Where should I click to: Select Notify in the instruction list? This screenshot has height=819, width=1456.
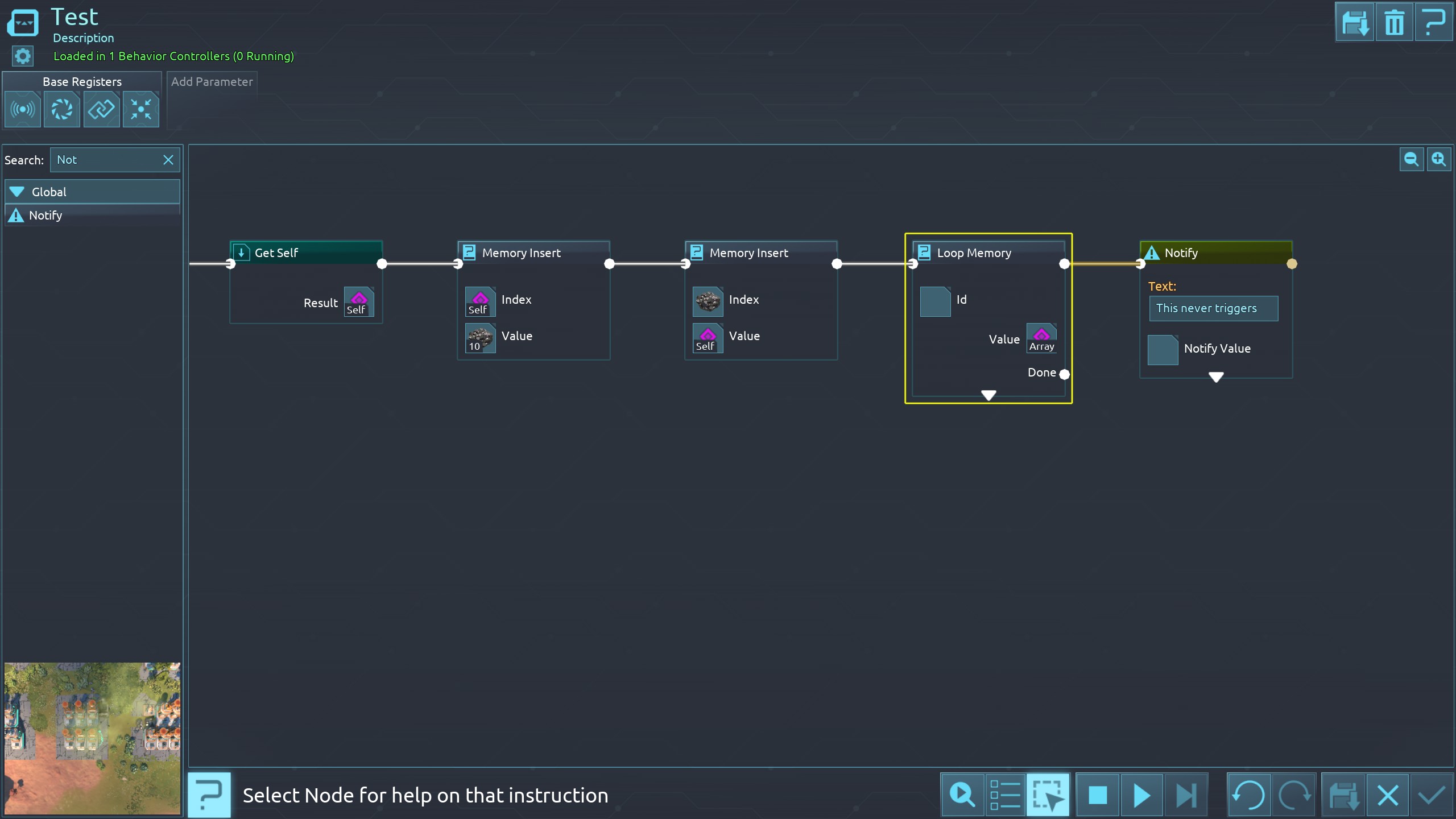pyautogui.click(x=45, y=216)
